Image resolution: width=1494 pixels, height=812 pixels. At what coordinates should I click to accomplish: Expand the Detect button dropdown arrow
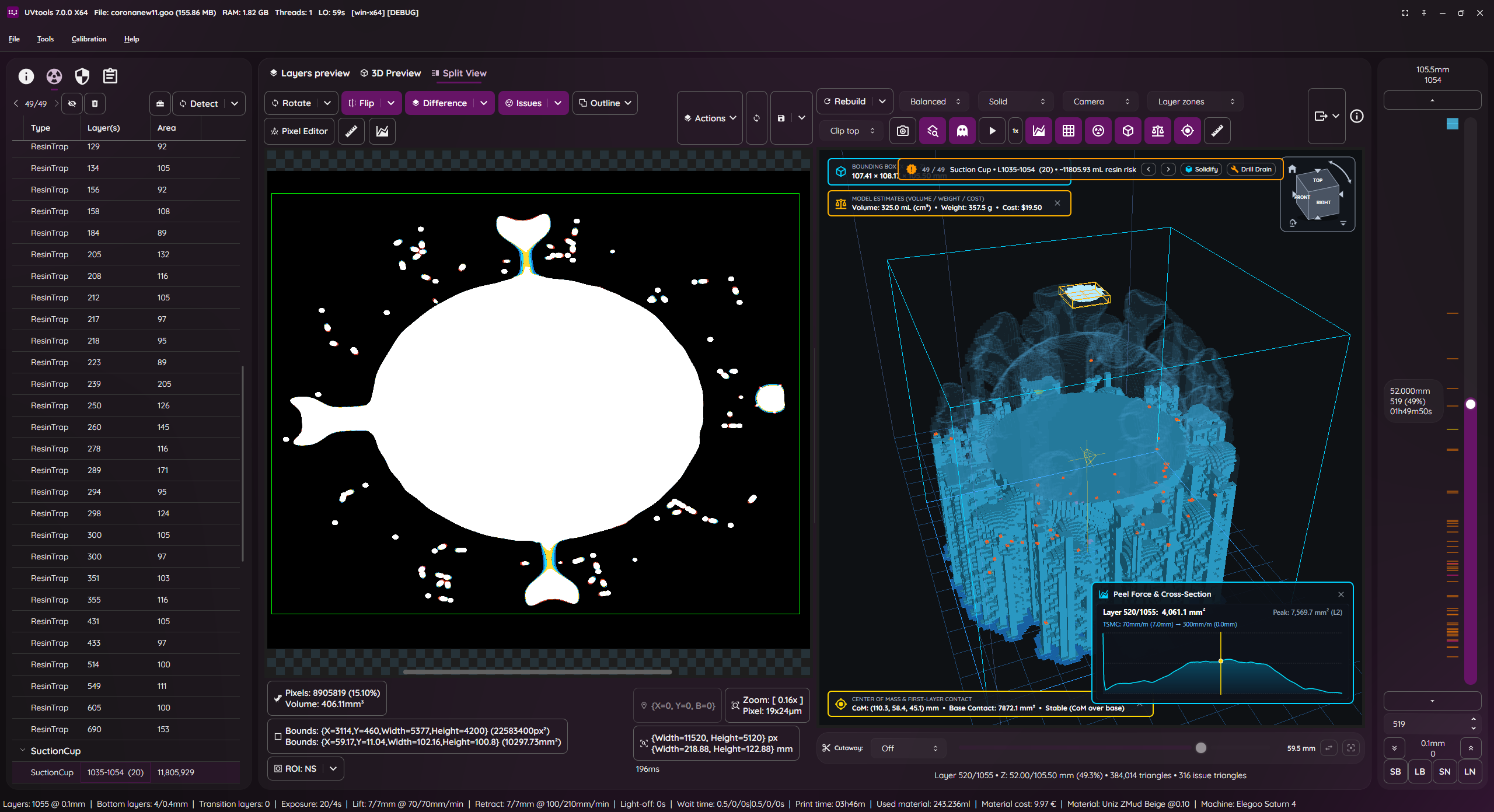click(x=235, y=103)
